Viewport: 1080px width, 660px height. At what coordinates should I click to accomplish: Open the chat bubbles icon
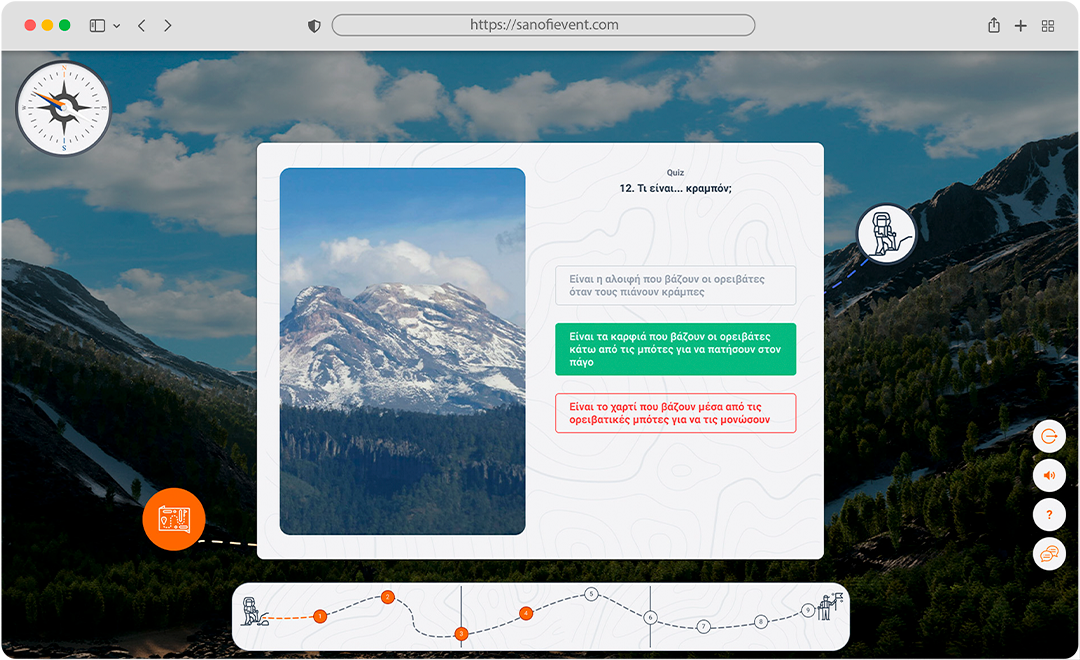(x=1049, y=553)
